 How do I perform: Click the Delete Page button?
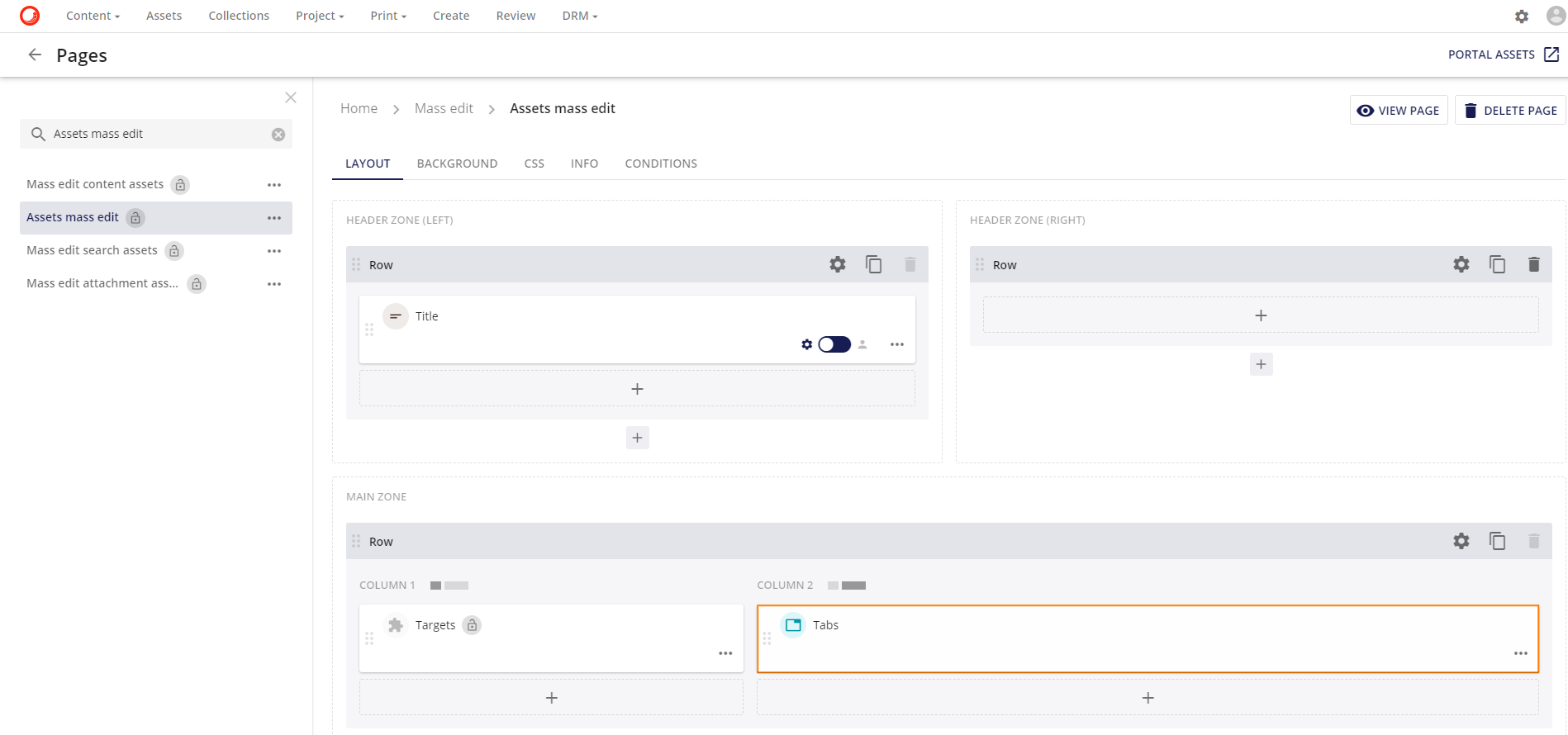pyautogui.click(x=1509, y=111)
